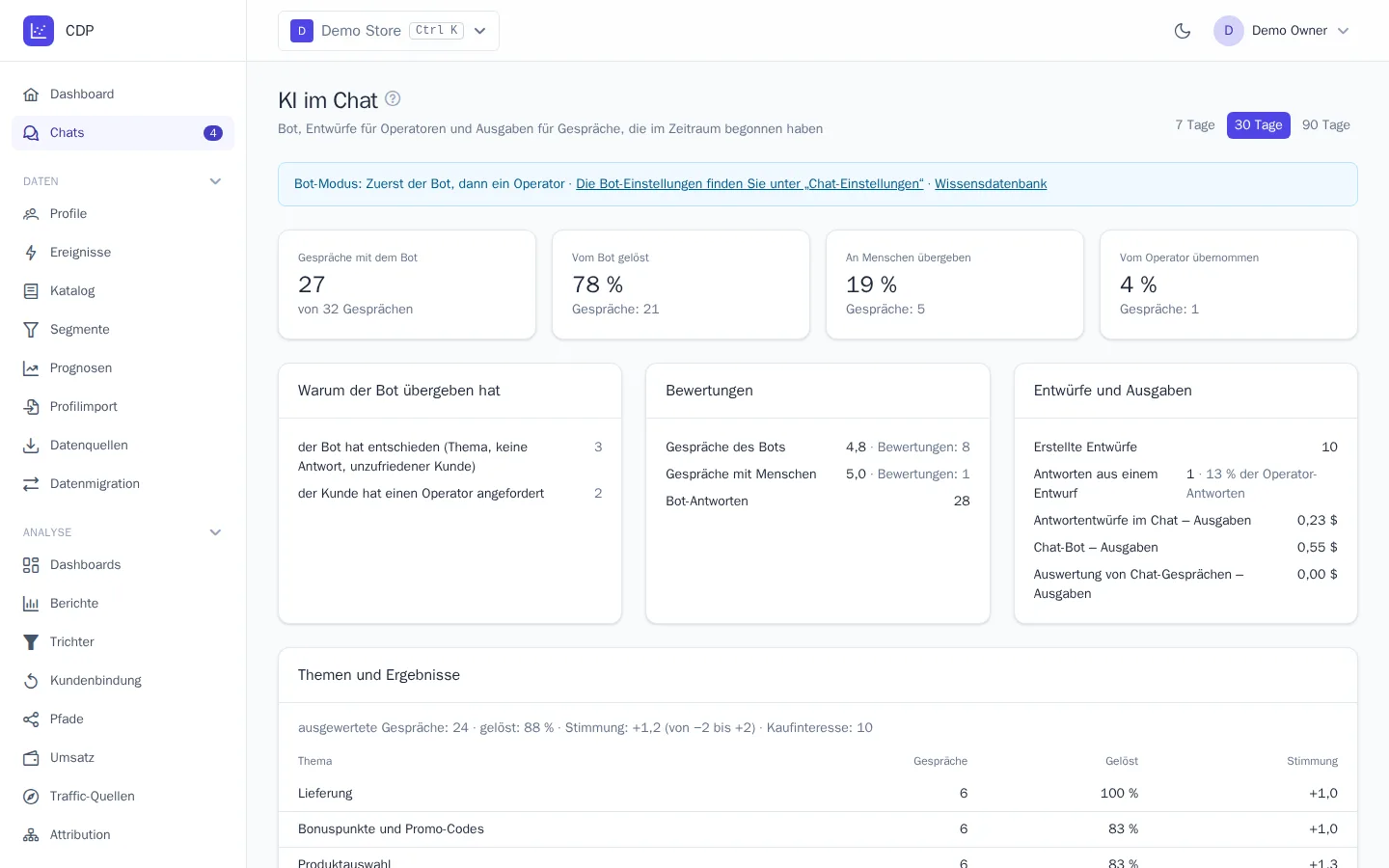The height and width of the screenshot is (868, 1389).
Task: Click the Prognosen chart icon
Action: click(x=31, y=368)
